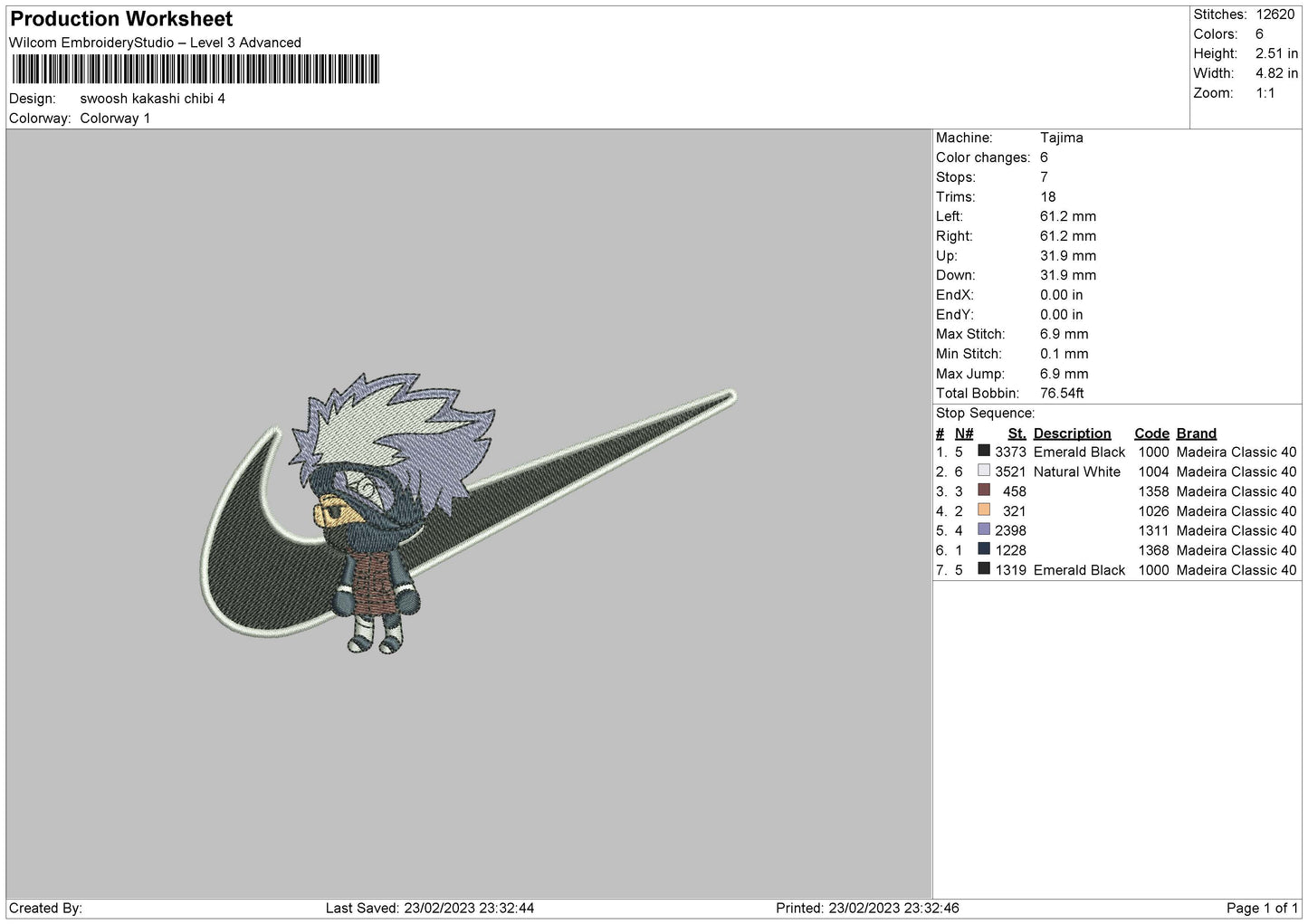Select the purple swatch with 2398 stitches
This screenshot has height=924, width=1308.
983,530
